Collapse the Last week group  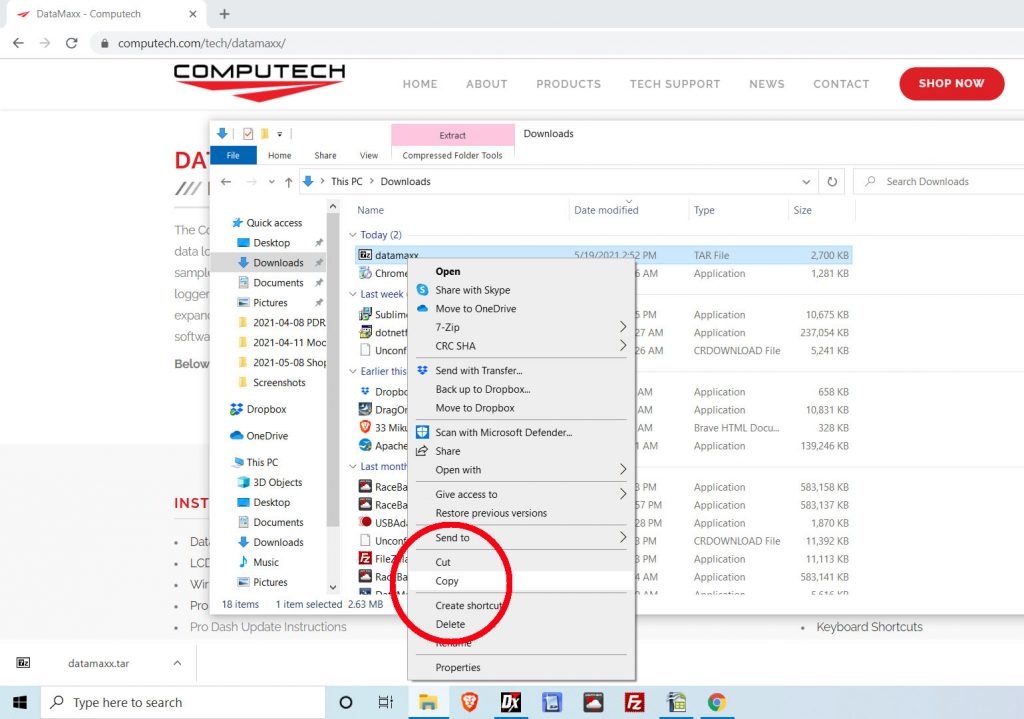coord(353,295)
